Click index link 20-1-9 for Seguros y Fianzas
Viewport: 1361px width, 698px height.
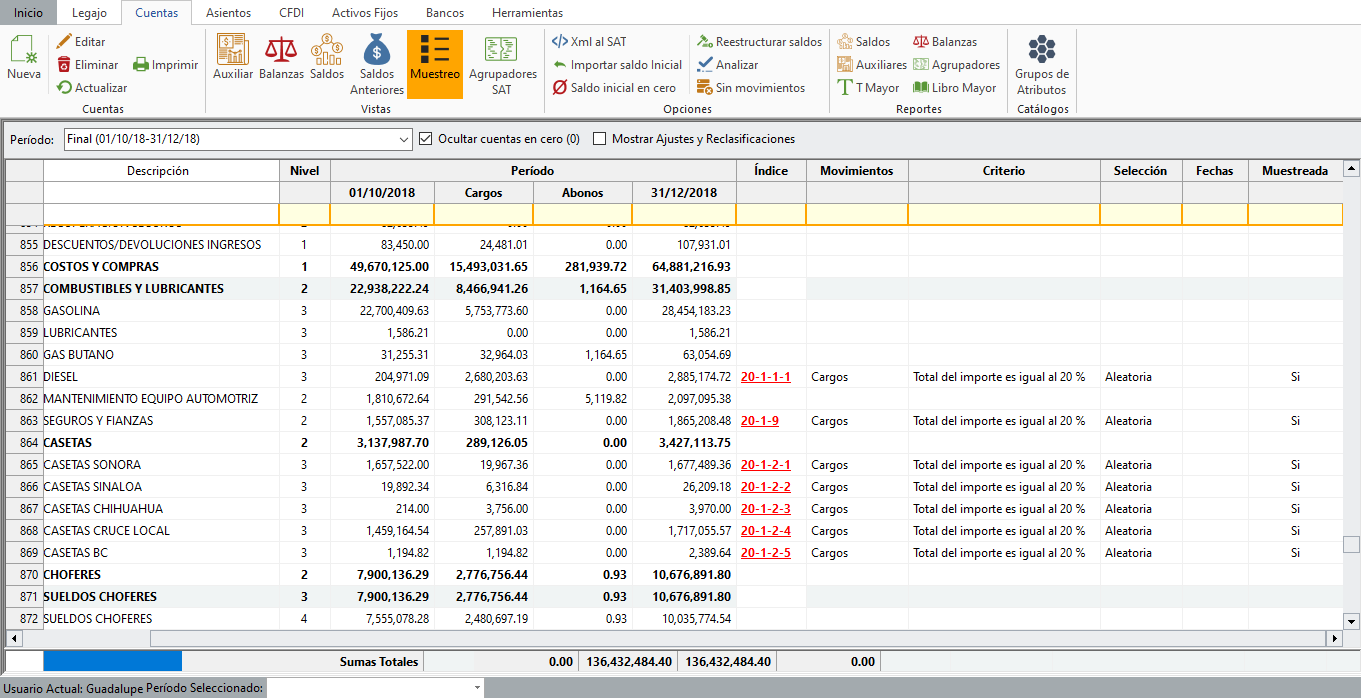[760, 421]
